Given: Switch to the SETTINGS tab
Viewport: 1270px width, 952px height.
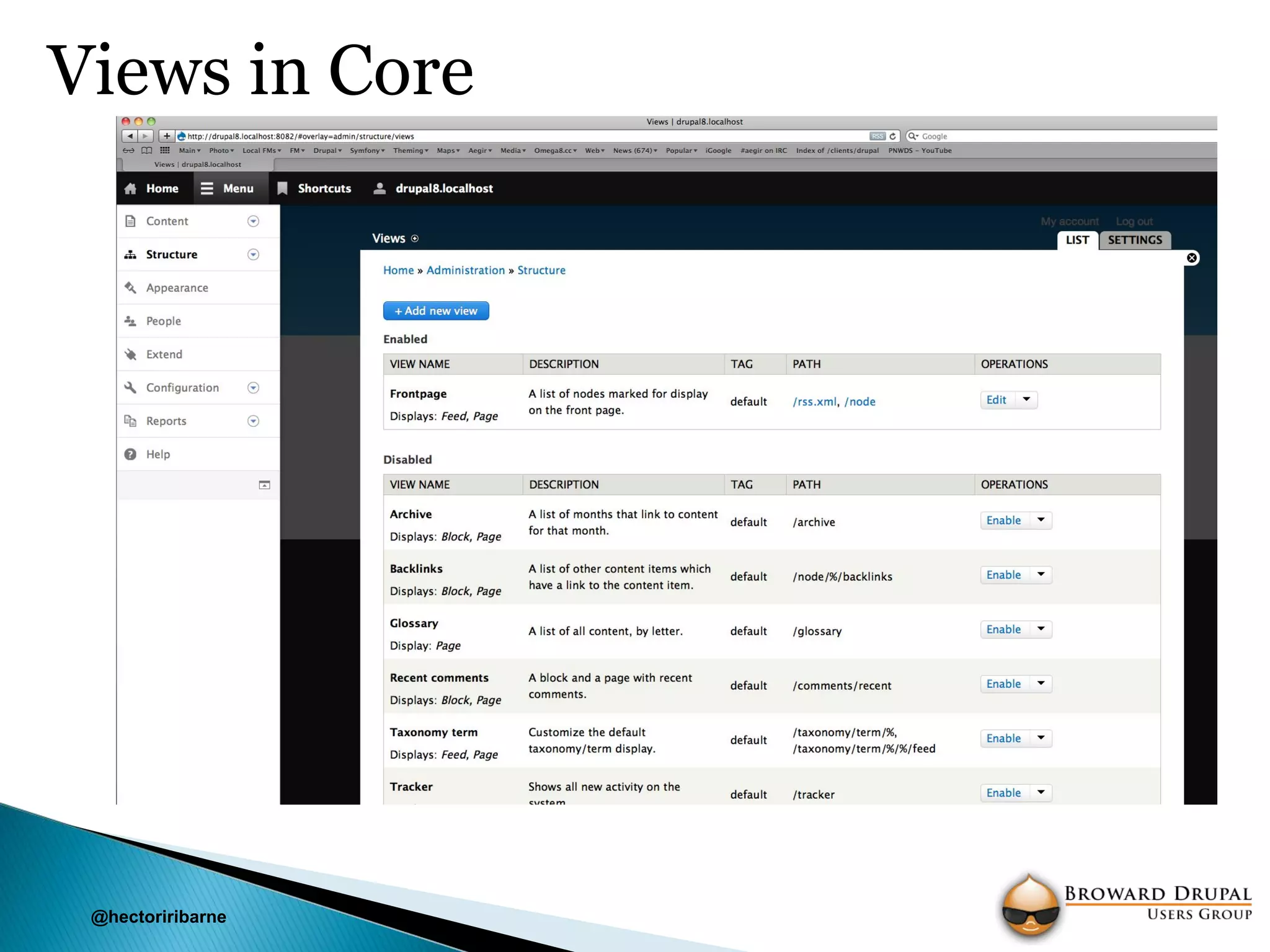Looking at the screenshot, I should [x=1134, y=240].
